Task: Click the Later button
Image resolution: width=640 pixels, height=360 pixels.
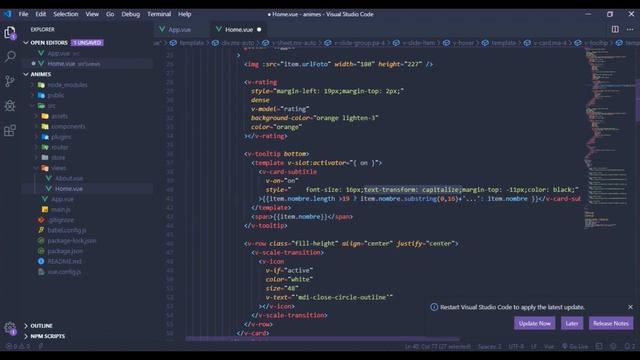Action: [571, 323]
